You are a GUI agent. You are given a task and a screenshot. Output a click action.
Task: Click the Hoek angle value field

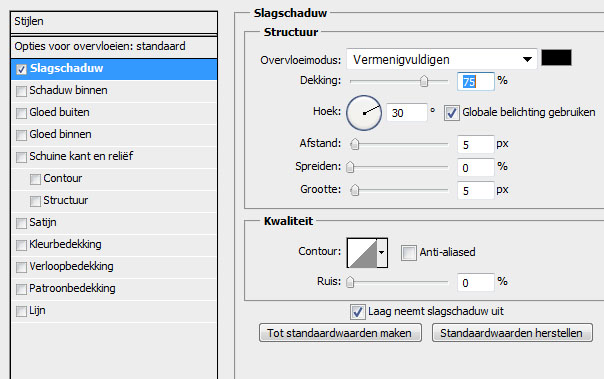coord(406,113)
